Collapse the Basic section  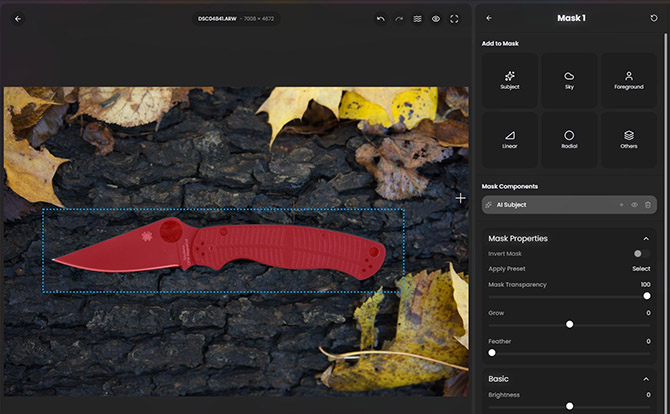(646, 380)
